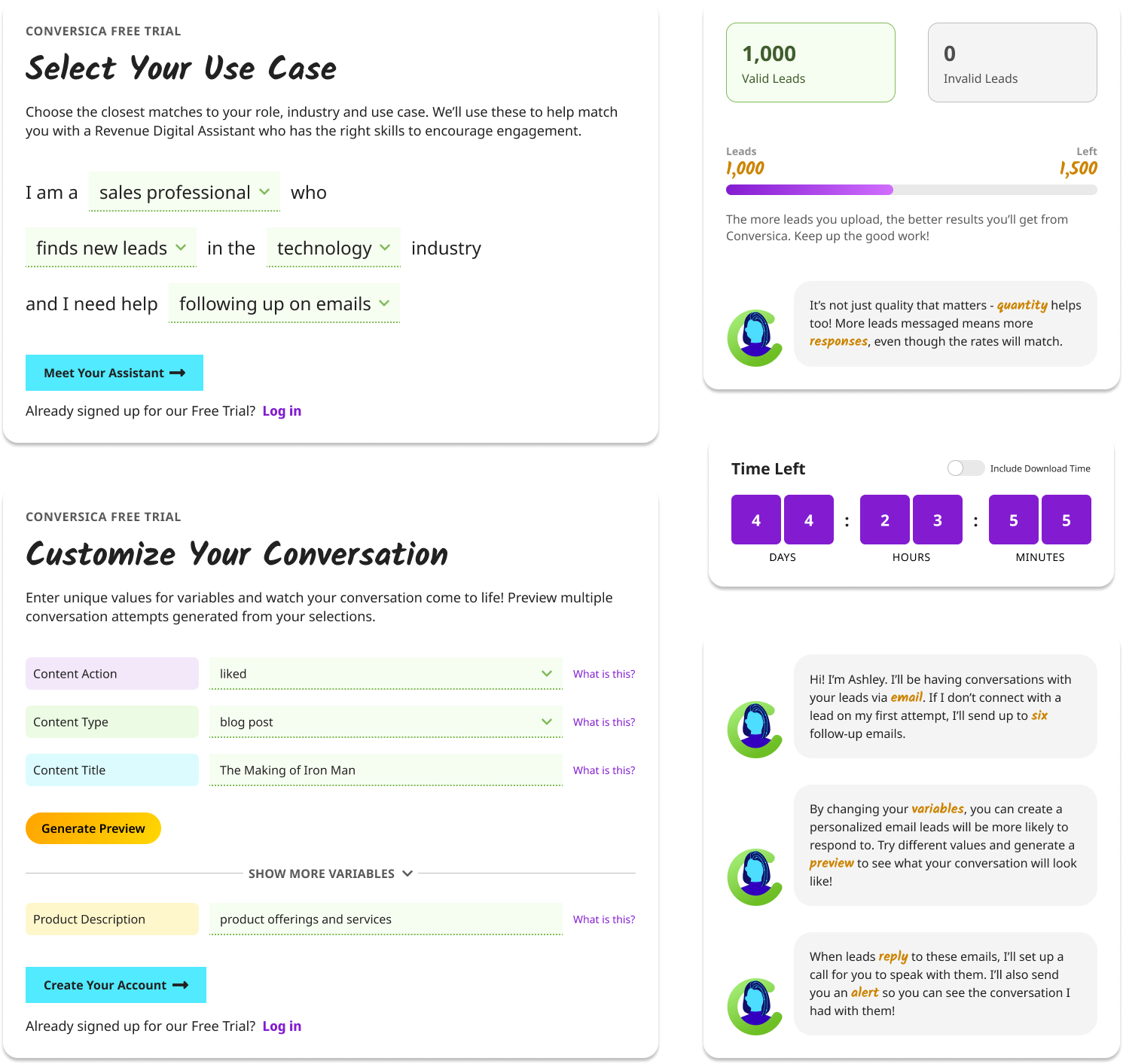Screen dimensions: 1123x1064
Task: Expand the blog post Content Type dropdown
Action: pos(386,722)
